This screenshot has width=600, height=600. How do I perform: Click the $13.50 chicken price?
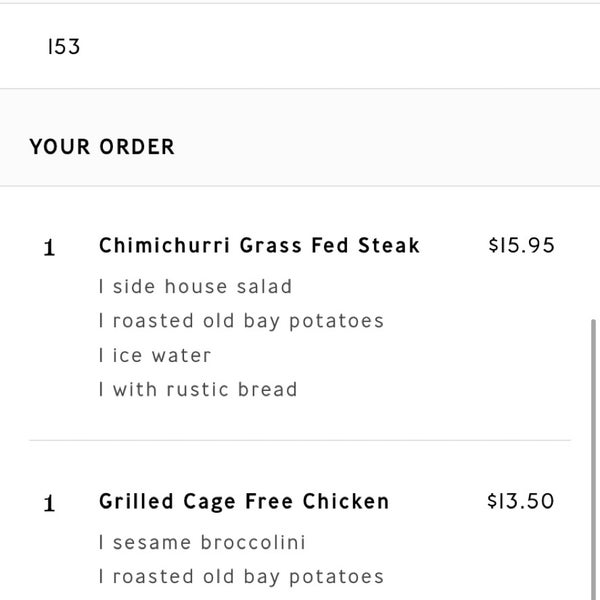click(x=520, y=502)
